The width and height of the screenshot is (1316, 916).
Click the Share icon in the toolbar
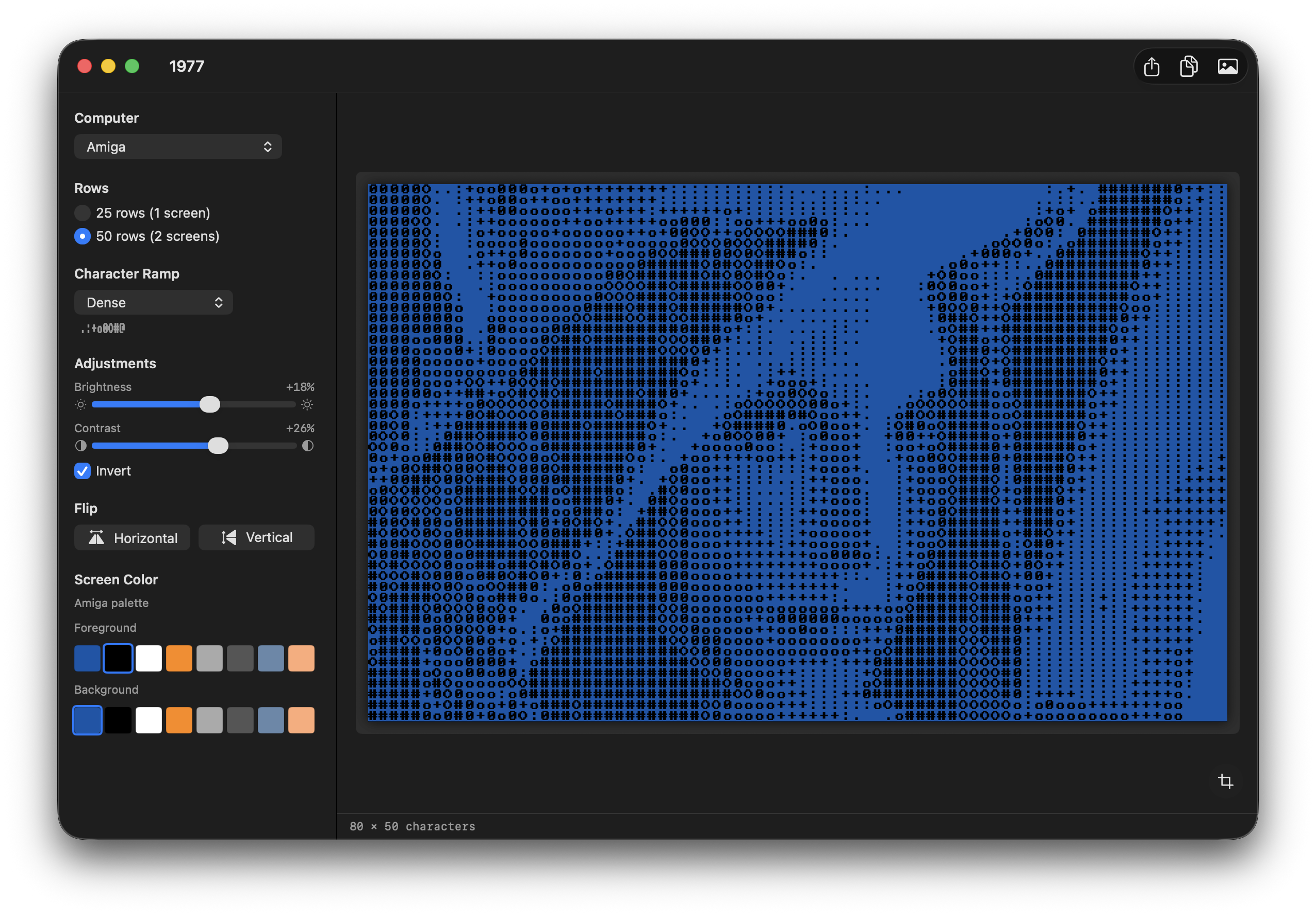point(1151,67)
